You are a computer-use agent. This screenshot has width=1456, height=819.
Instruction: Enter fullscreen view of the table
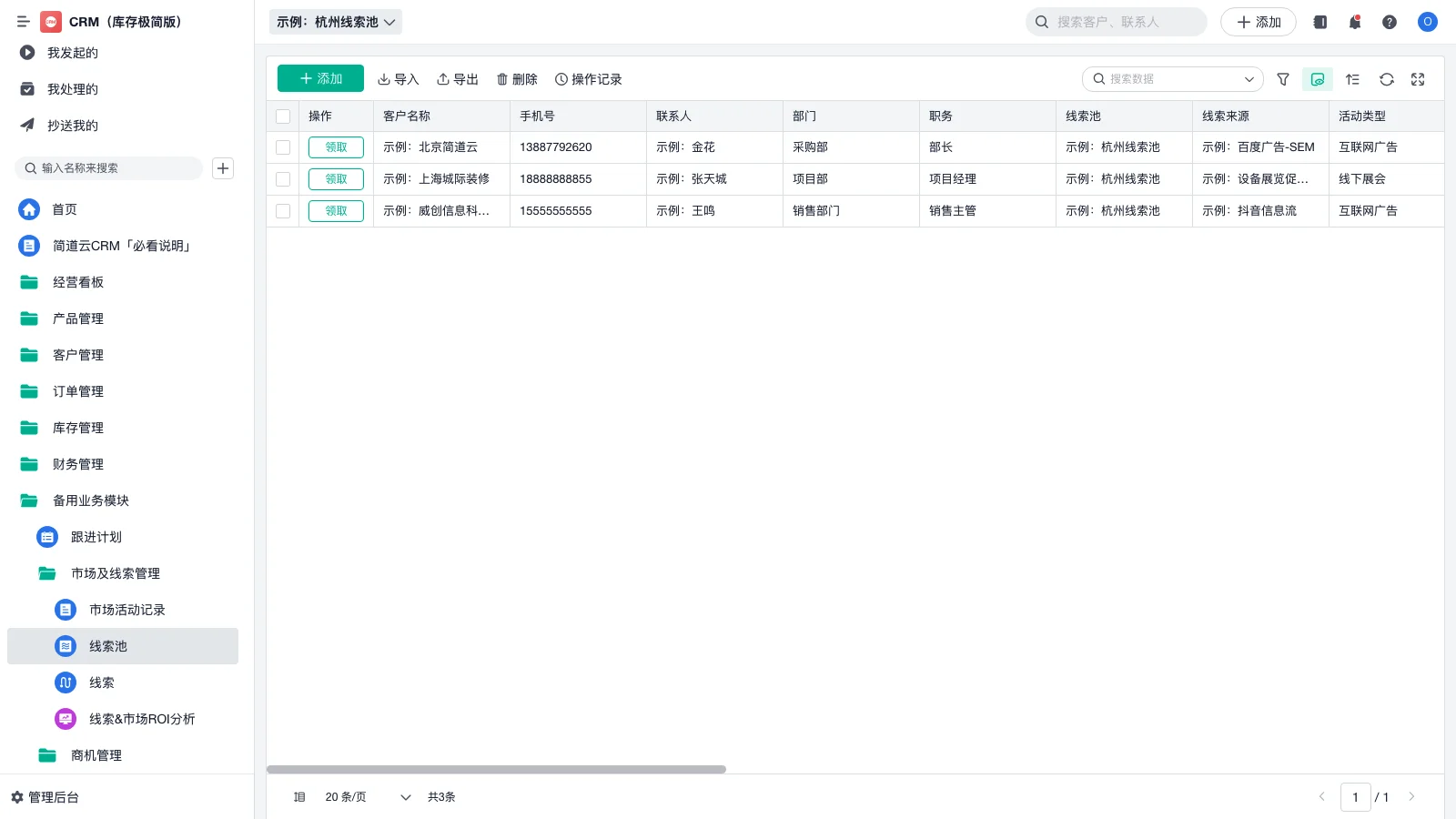pyautogui.click(x=1418, y=79)
